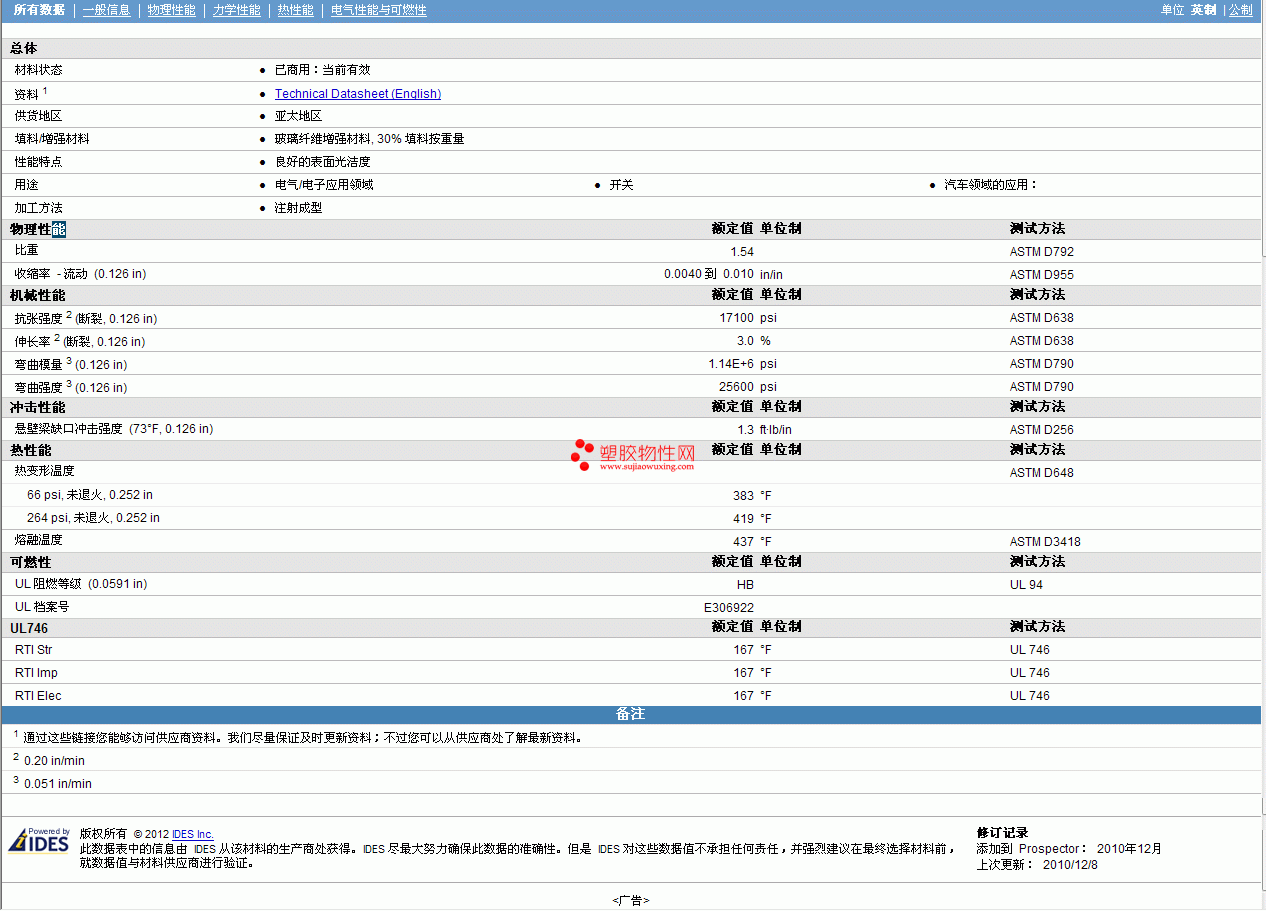Click the 备注 notes section header bar

(x=630, y=714)
